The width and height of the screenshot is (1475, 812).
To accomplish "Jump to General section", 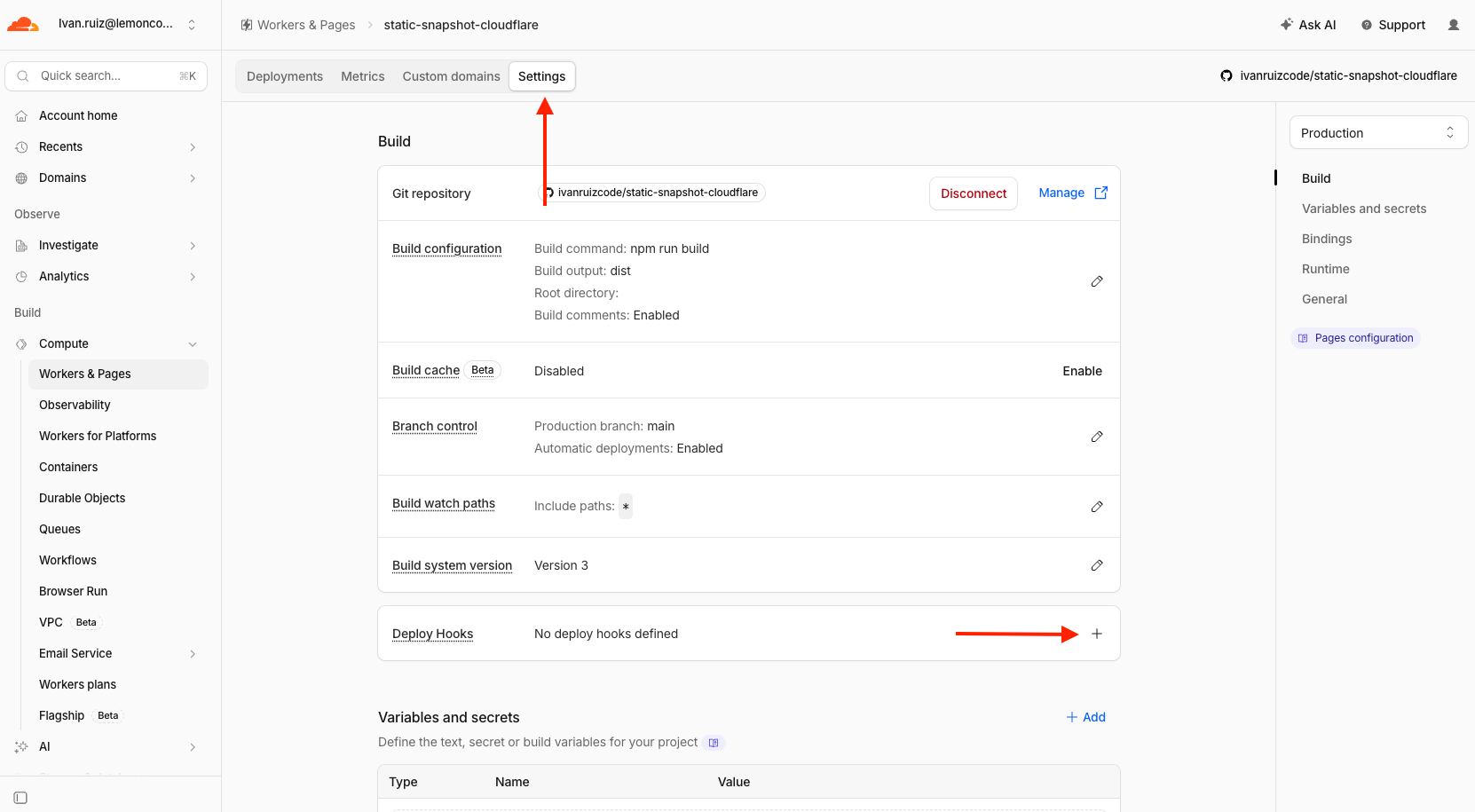I will (x=1324, y=299).
